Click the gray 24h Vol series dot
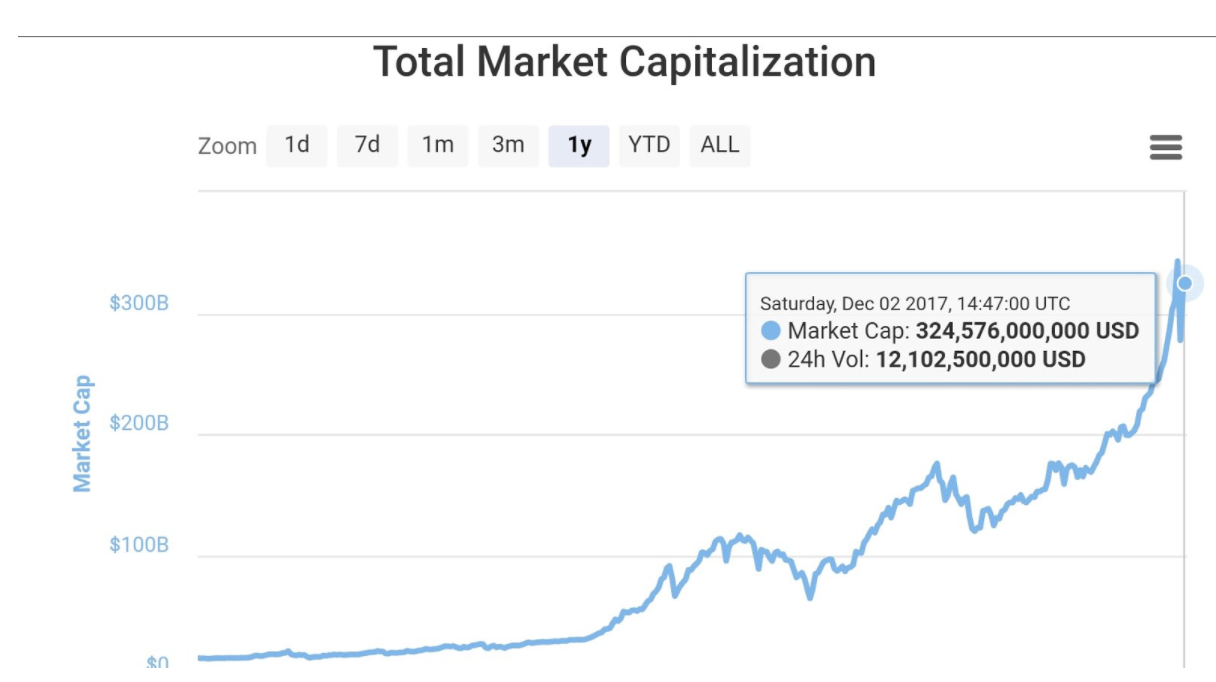 tap(770, 359)
